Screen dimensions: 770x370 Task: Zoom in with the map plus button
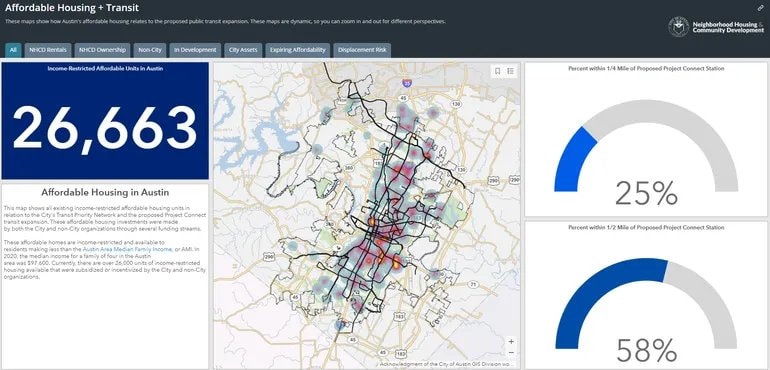[x=511, y=342]
